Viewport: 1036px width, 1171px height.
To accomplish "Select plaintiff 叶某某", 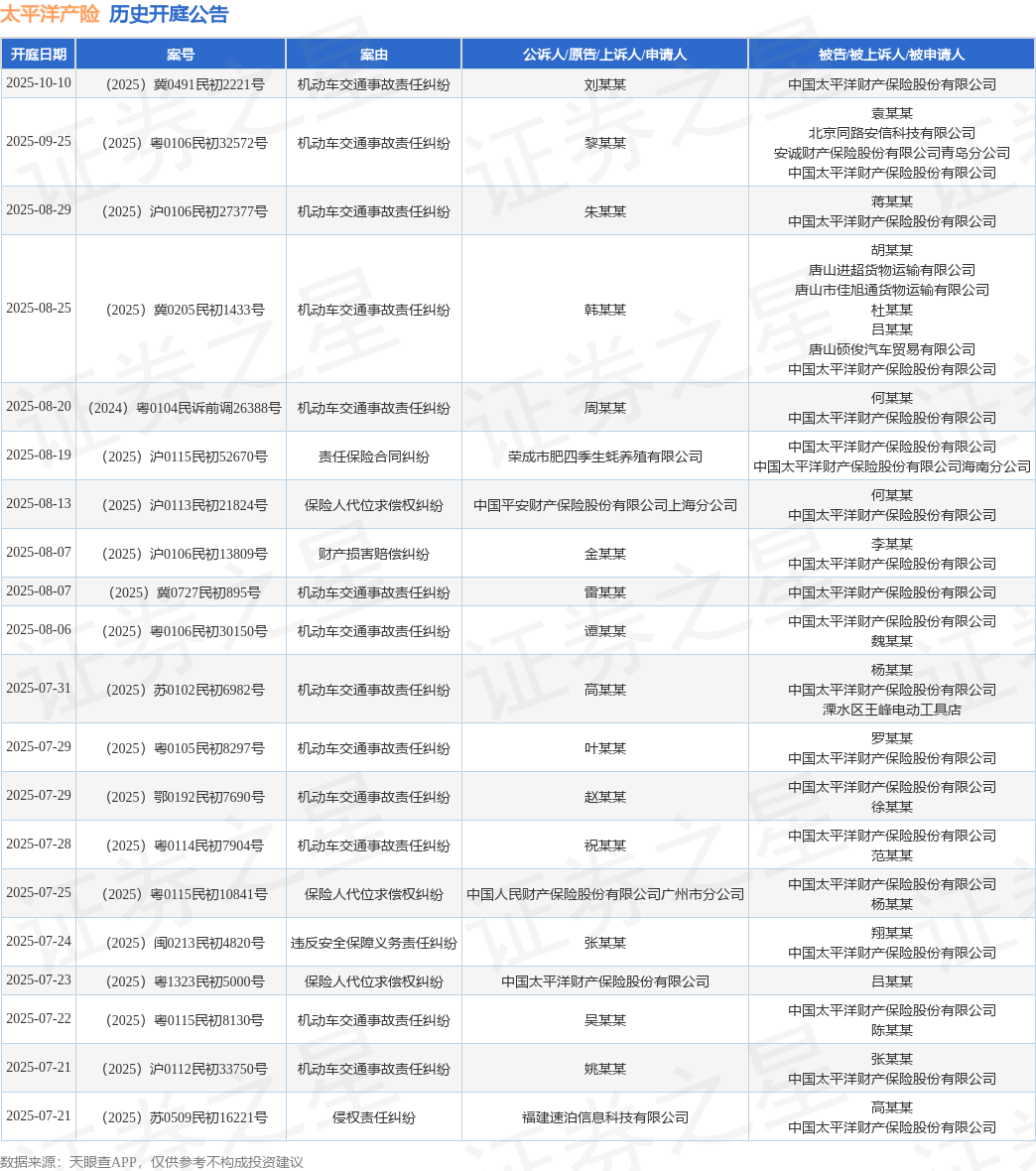I will [605, 748].
